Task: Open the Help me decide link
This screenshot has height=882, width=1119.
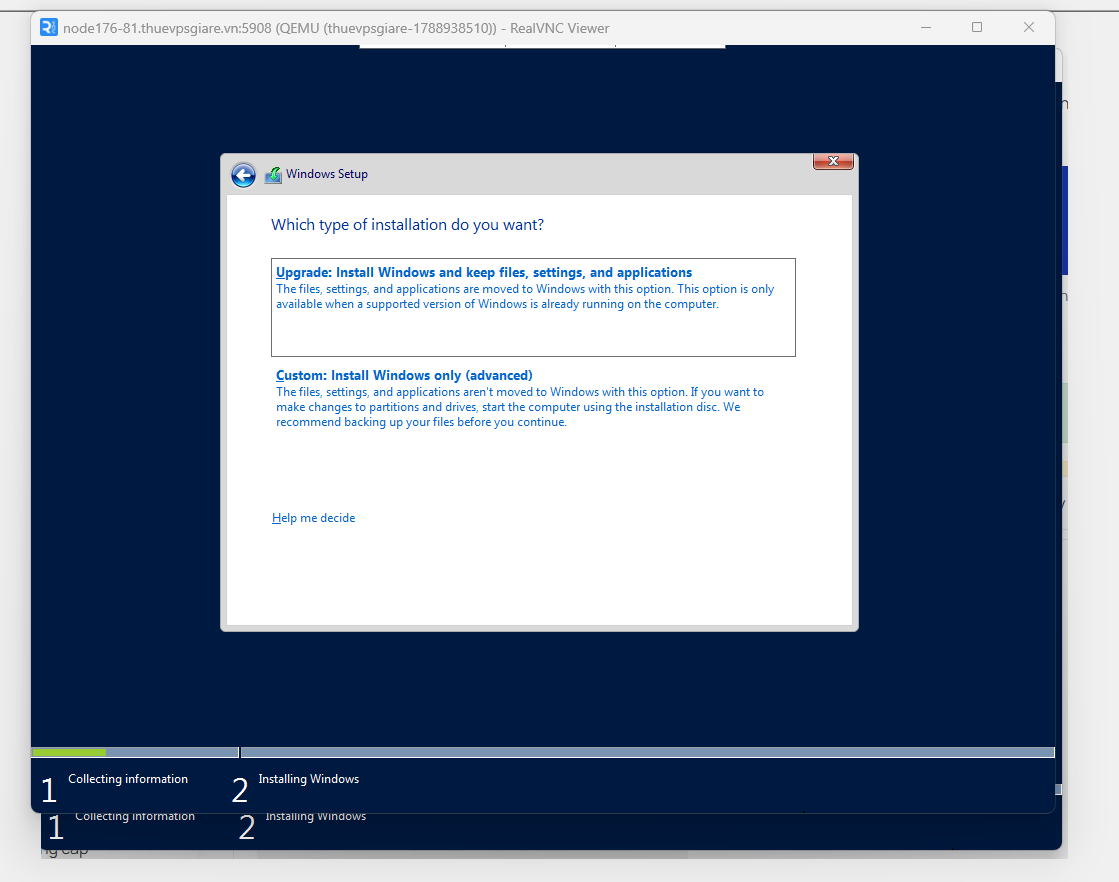Action: tap(313, 518)
